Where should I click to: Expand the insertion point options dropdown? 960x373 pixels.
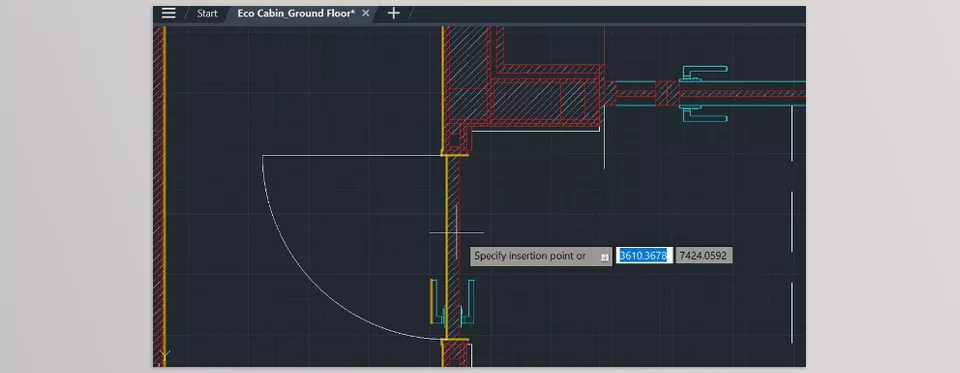click(605, 257)
